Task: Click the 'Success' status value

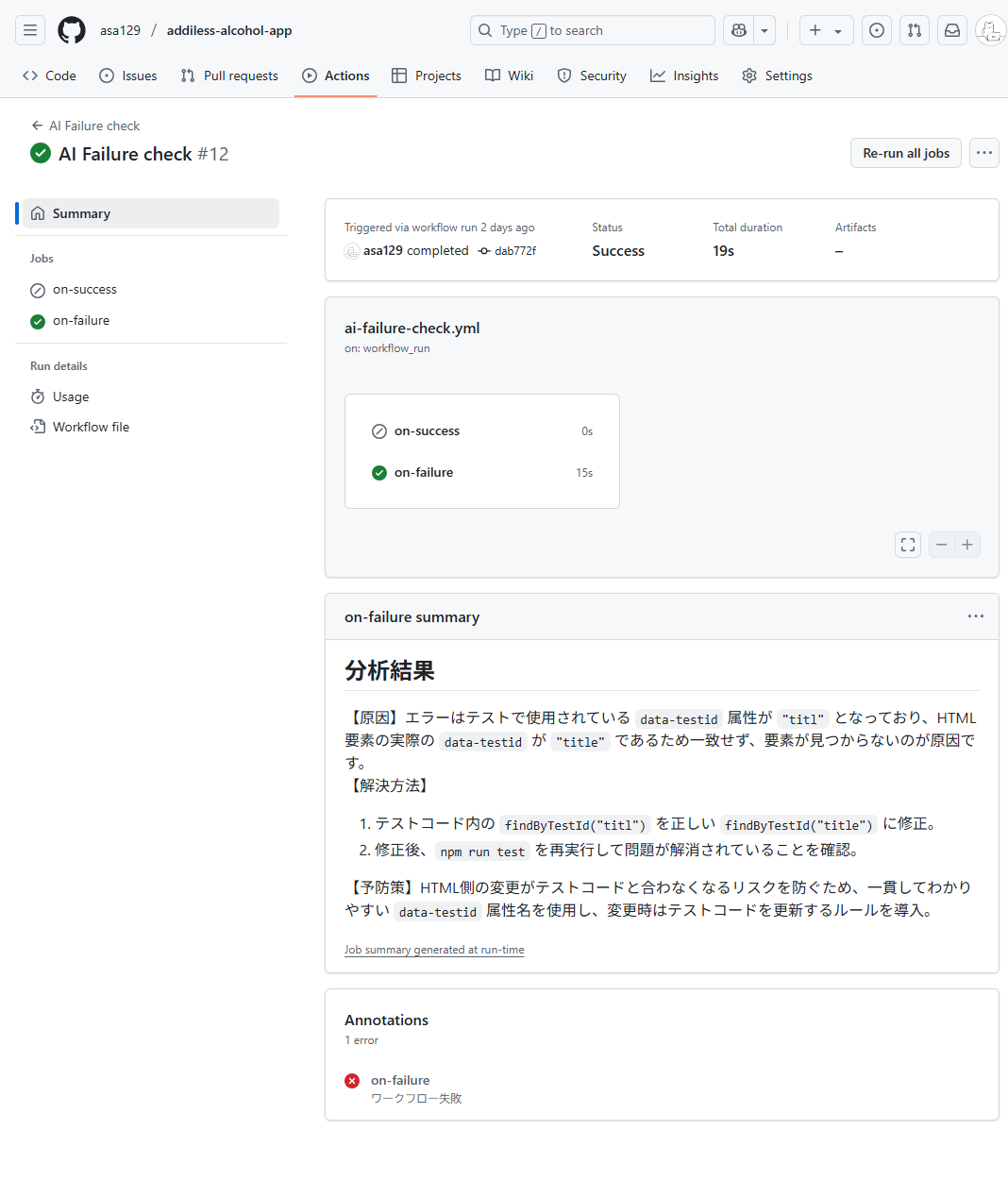Action: [x=618, y=251]
